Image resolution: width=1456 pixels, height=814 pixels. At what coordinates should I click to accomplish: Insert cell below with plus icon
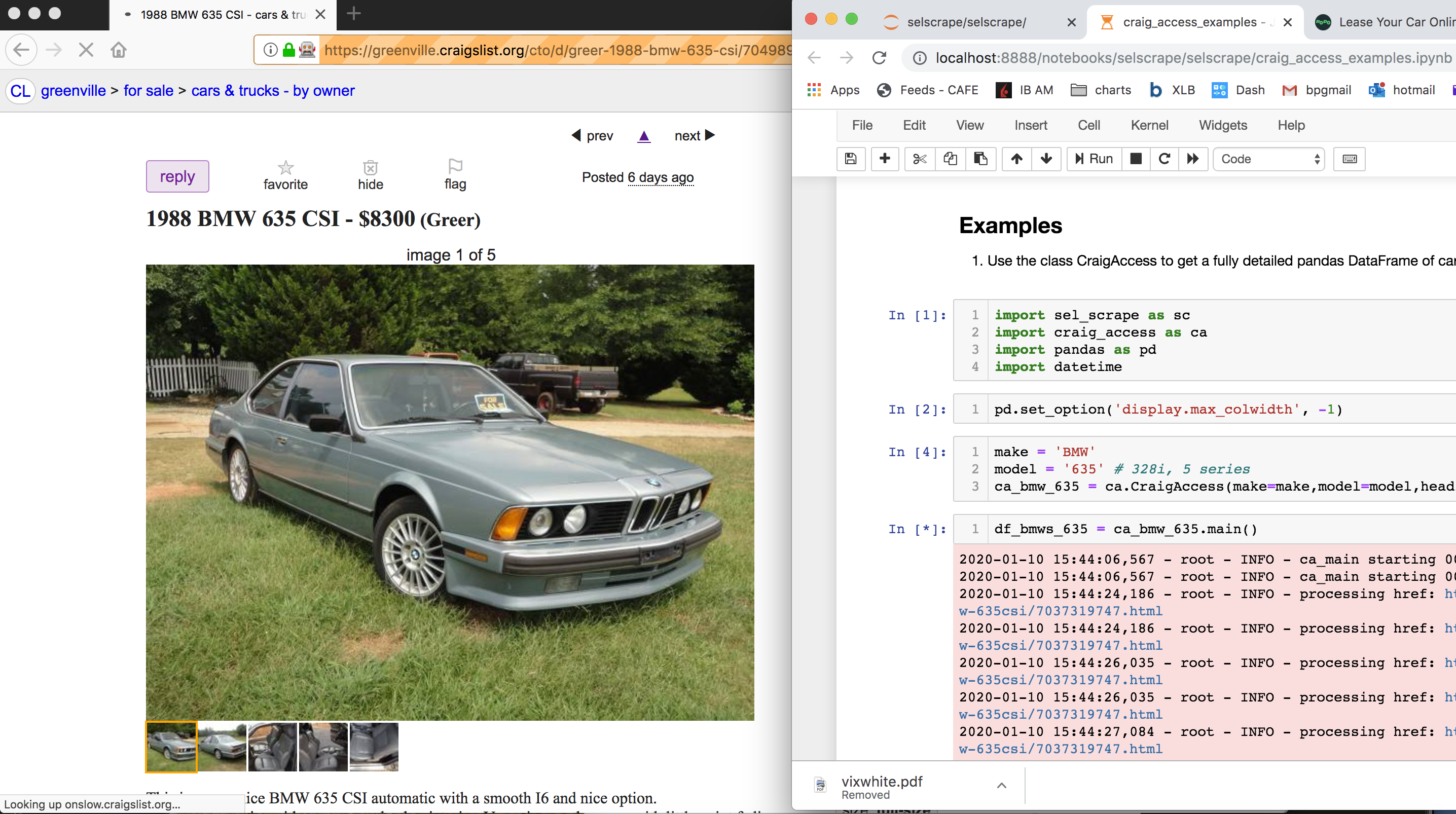(x=885, y=159)
